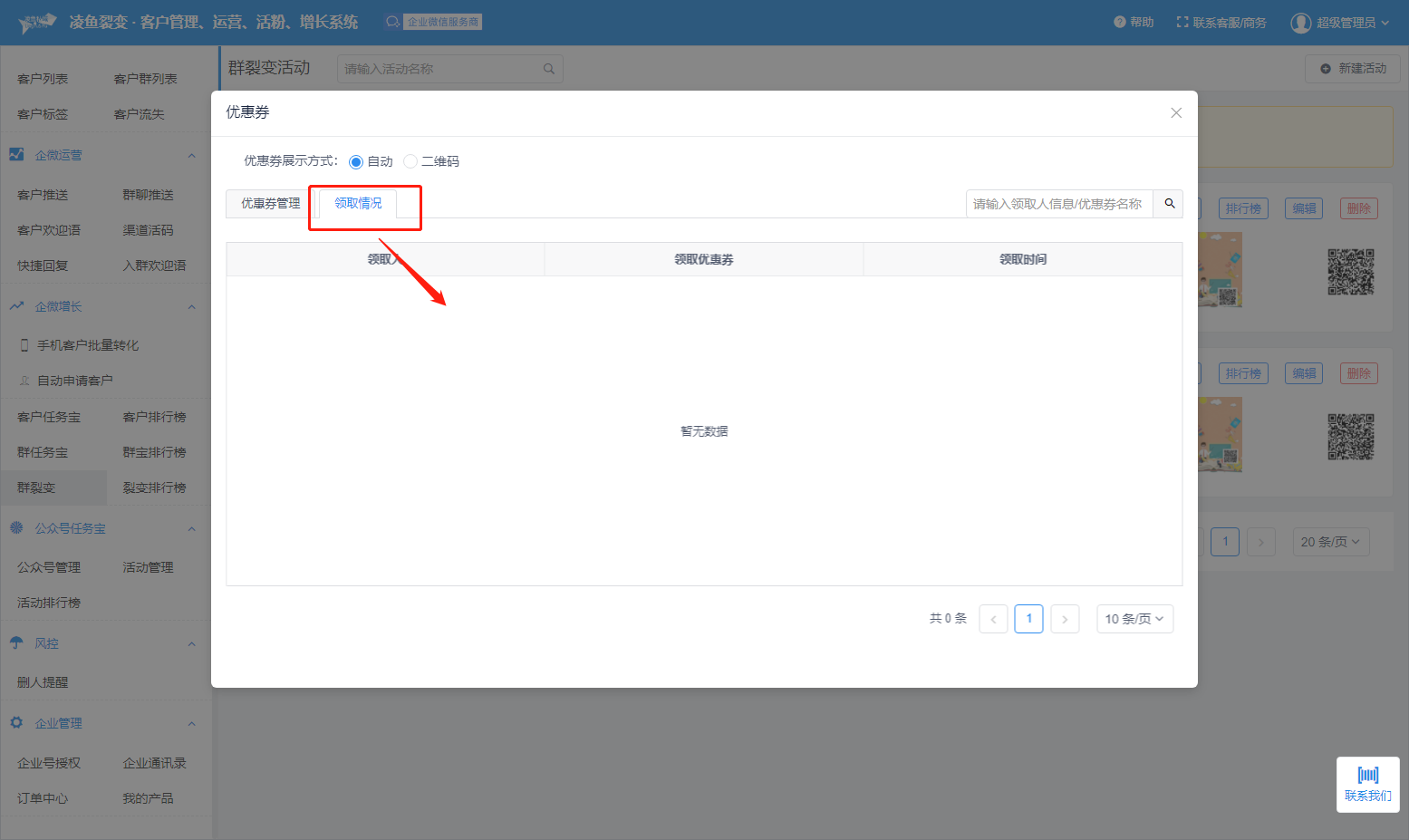Switch to 领取情况 tab

(358, 204)
